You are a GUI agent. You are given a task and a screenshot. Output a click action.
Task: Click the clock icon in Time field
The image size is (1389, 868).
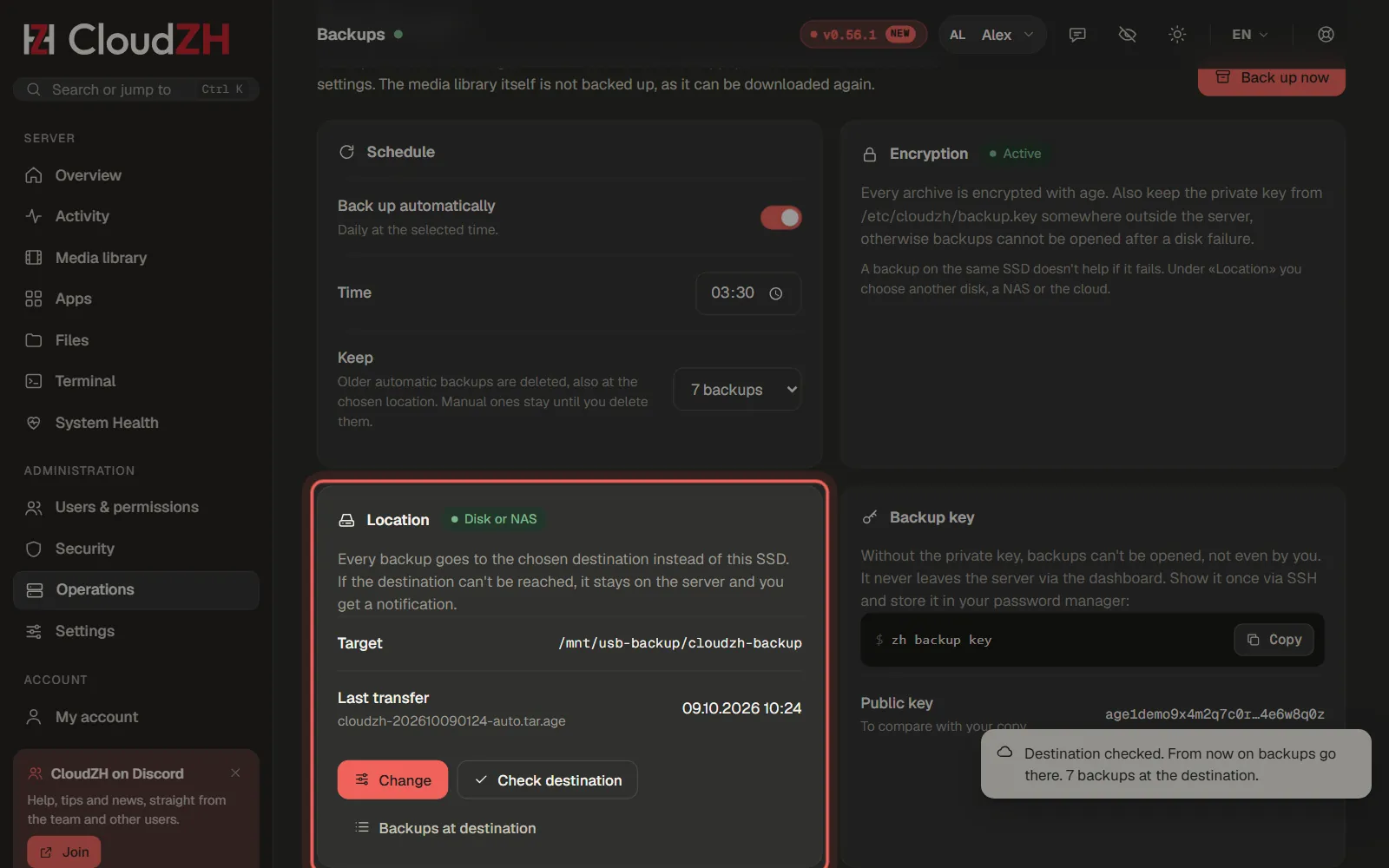coord(776,293)
